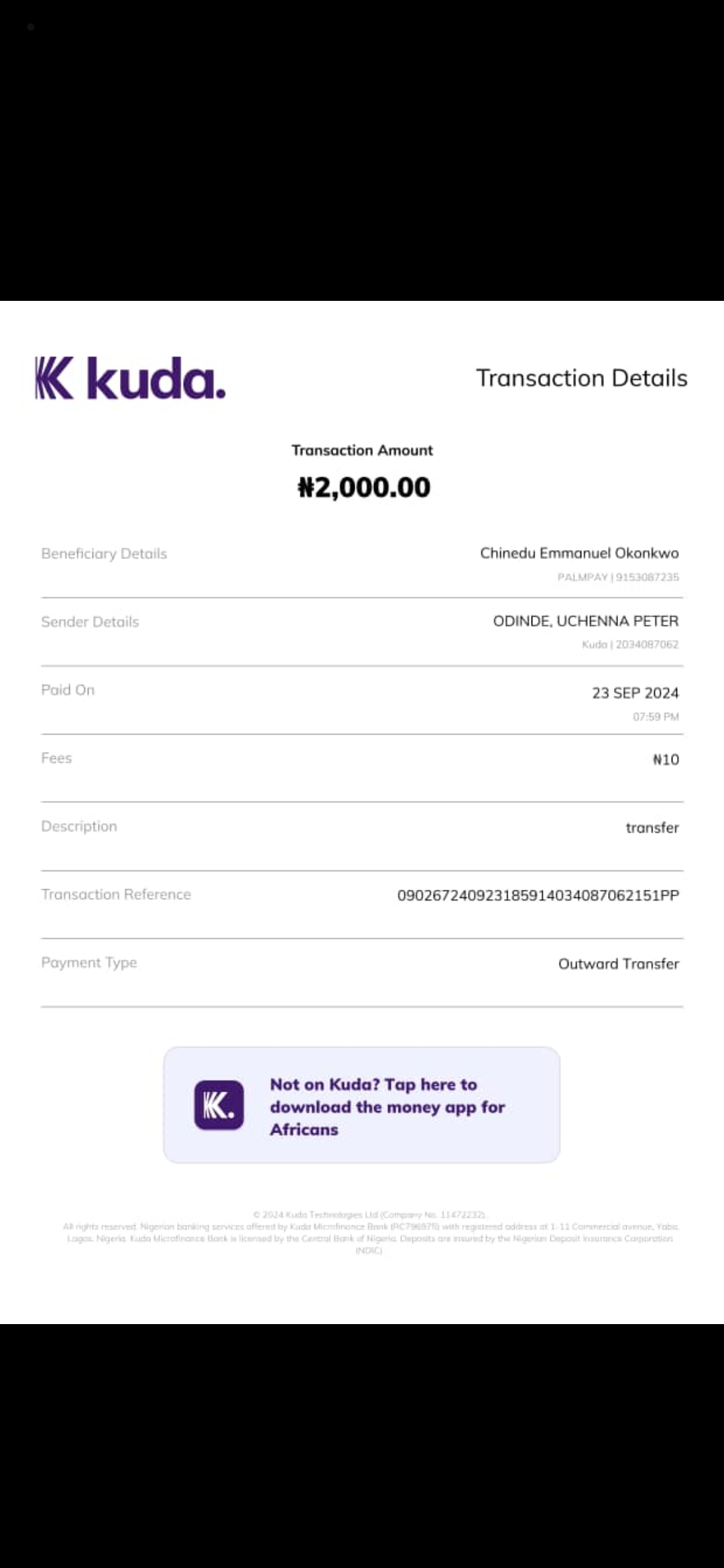Click the 'transfer' description value
The height and width of the screenshot is (1568, 724).
[652, 828]
